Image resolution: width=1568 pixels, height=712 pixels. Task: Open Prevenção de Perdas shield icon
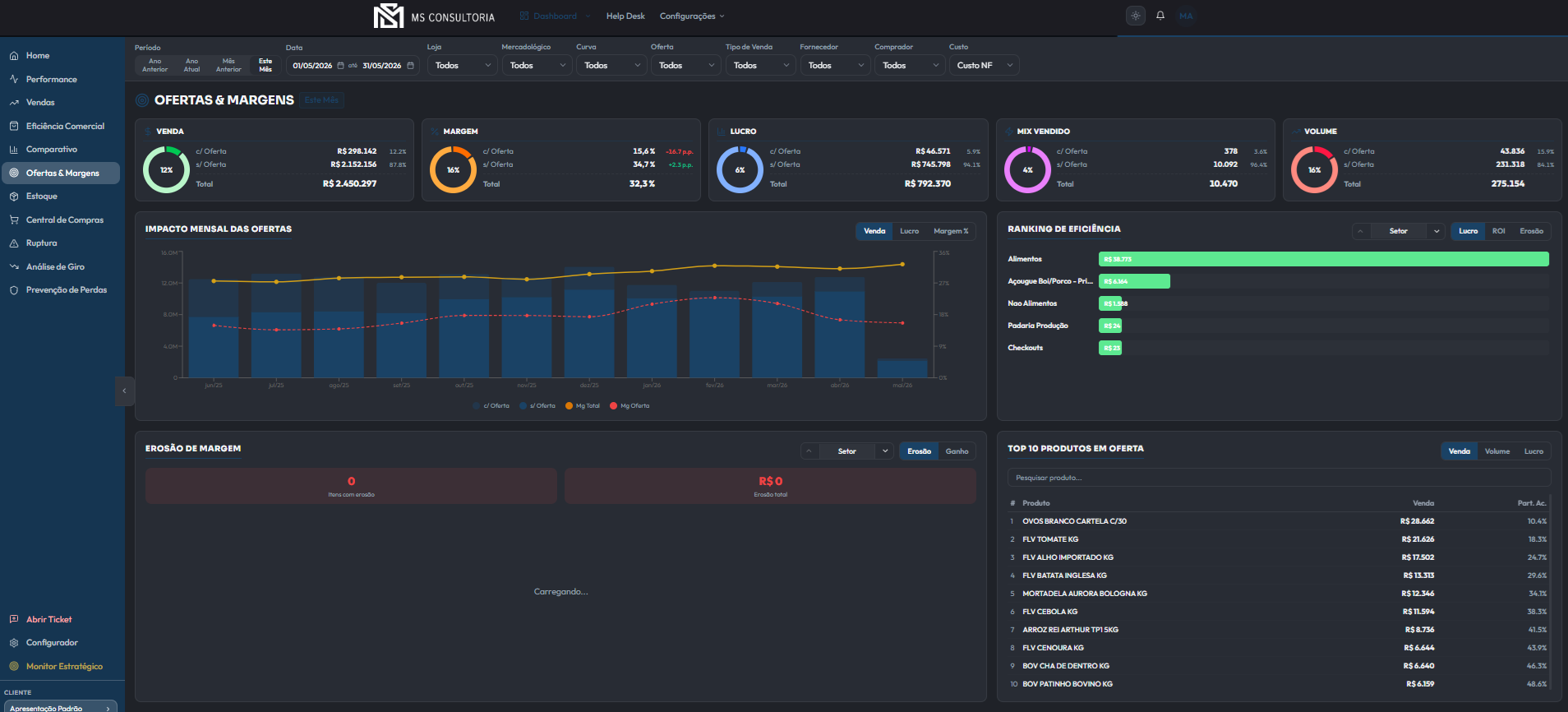tap(14, 290)
